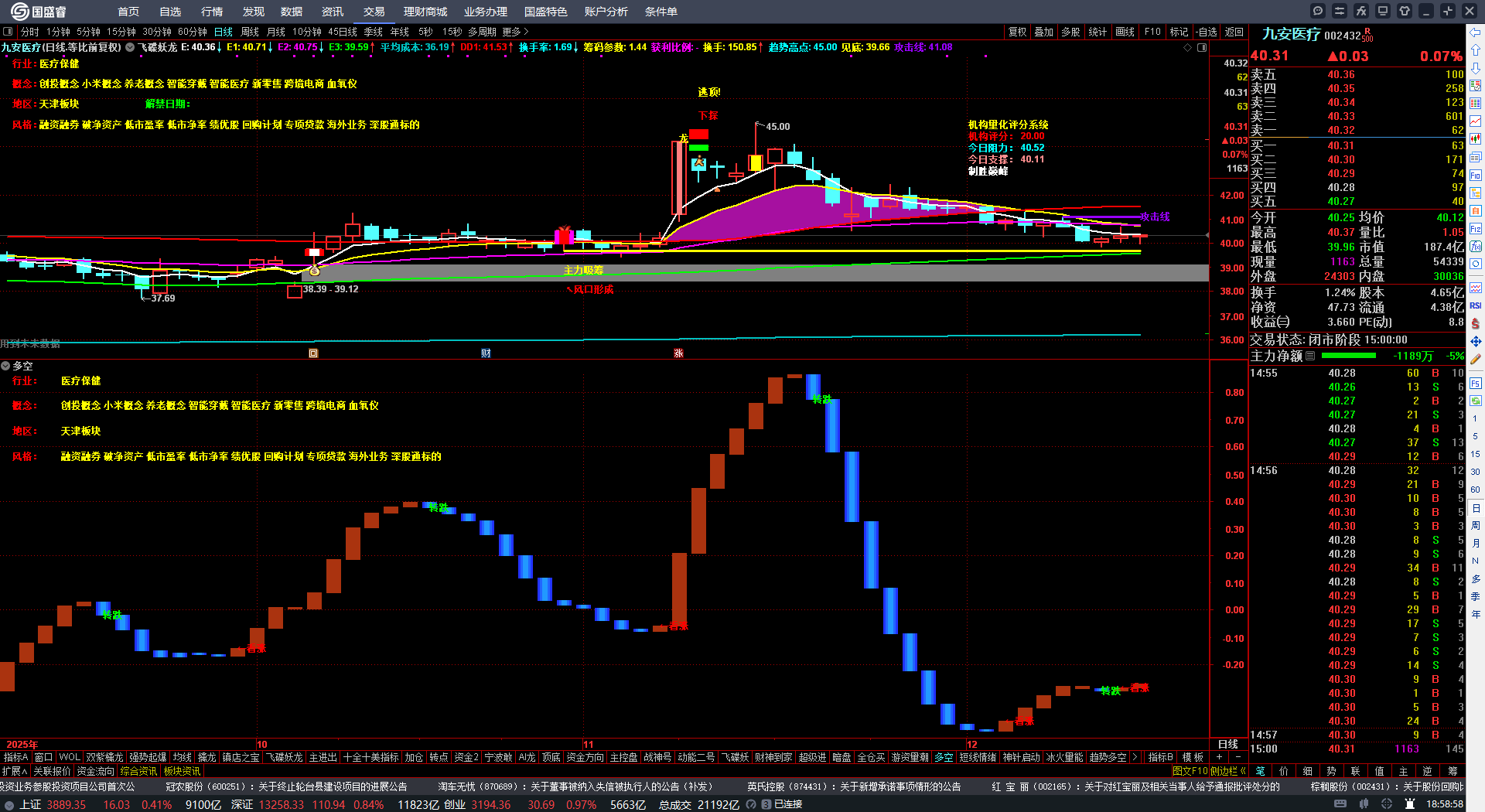Open the fx formula manager icon
1485x812 pixels.
coord(1361,11)
